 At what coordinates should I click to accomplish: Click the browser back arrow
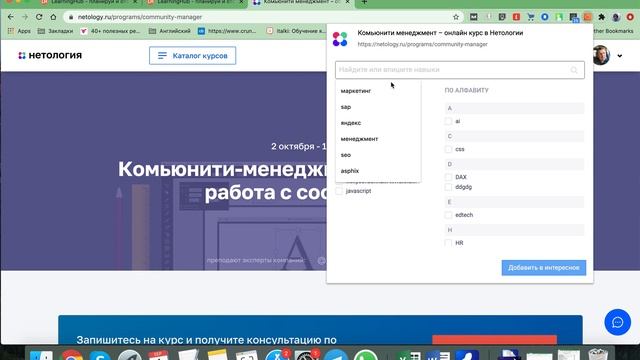11,17
